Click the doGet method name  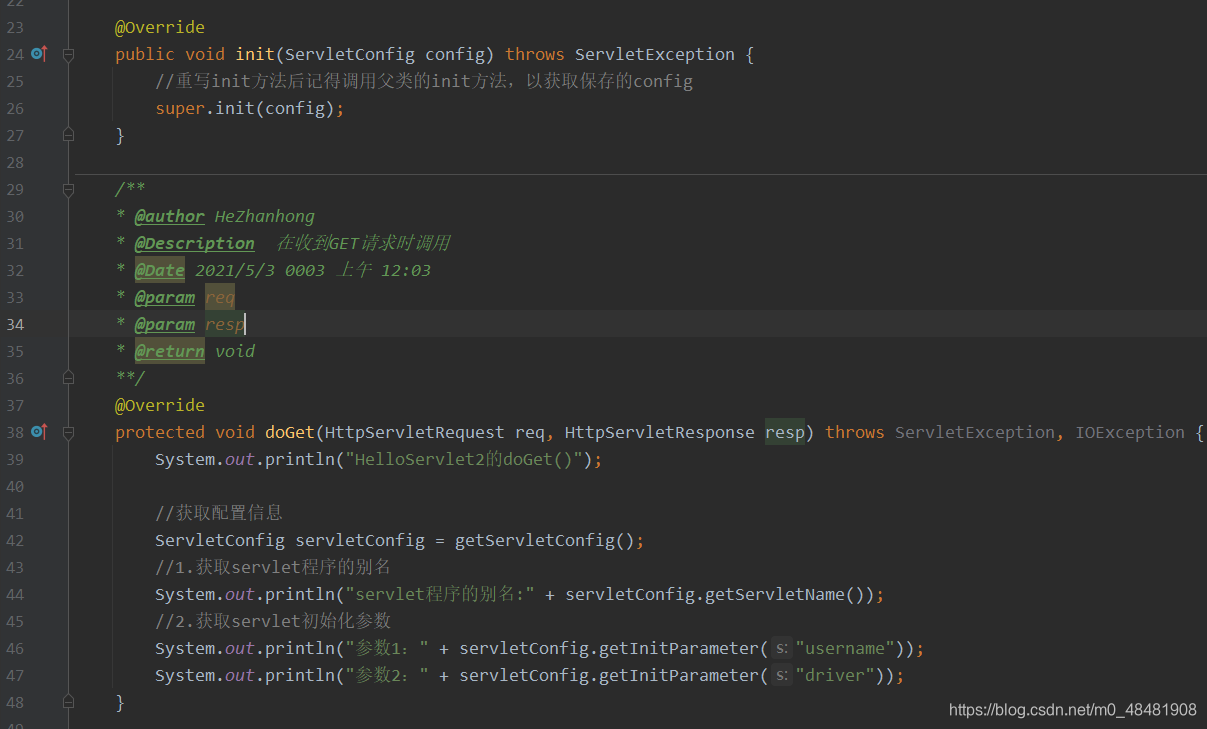point(290,432)
